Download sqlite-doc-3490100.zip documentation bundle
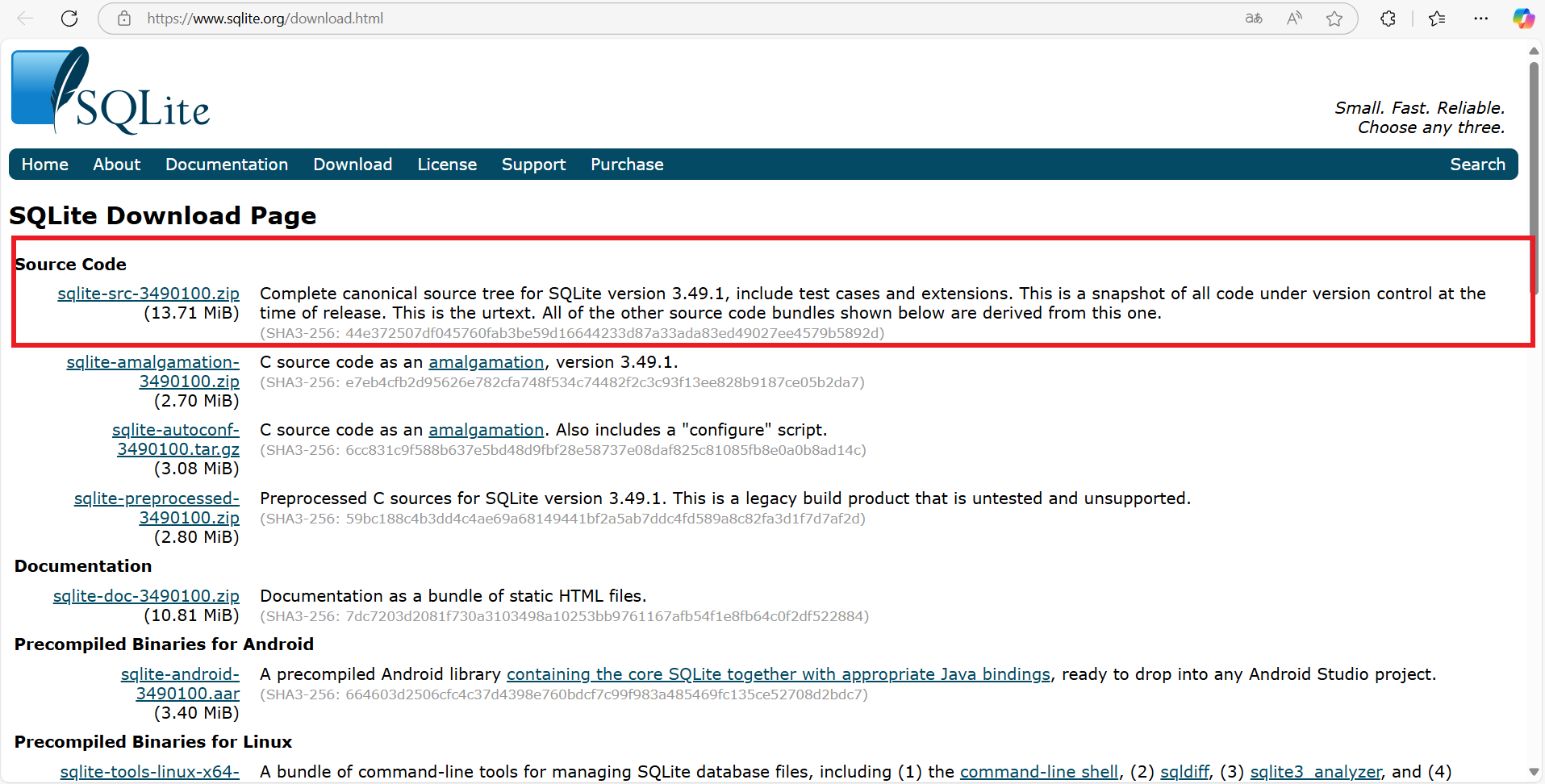The height and width of the screenshot is (784, 1545). [146, 596]
